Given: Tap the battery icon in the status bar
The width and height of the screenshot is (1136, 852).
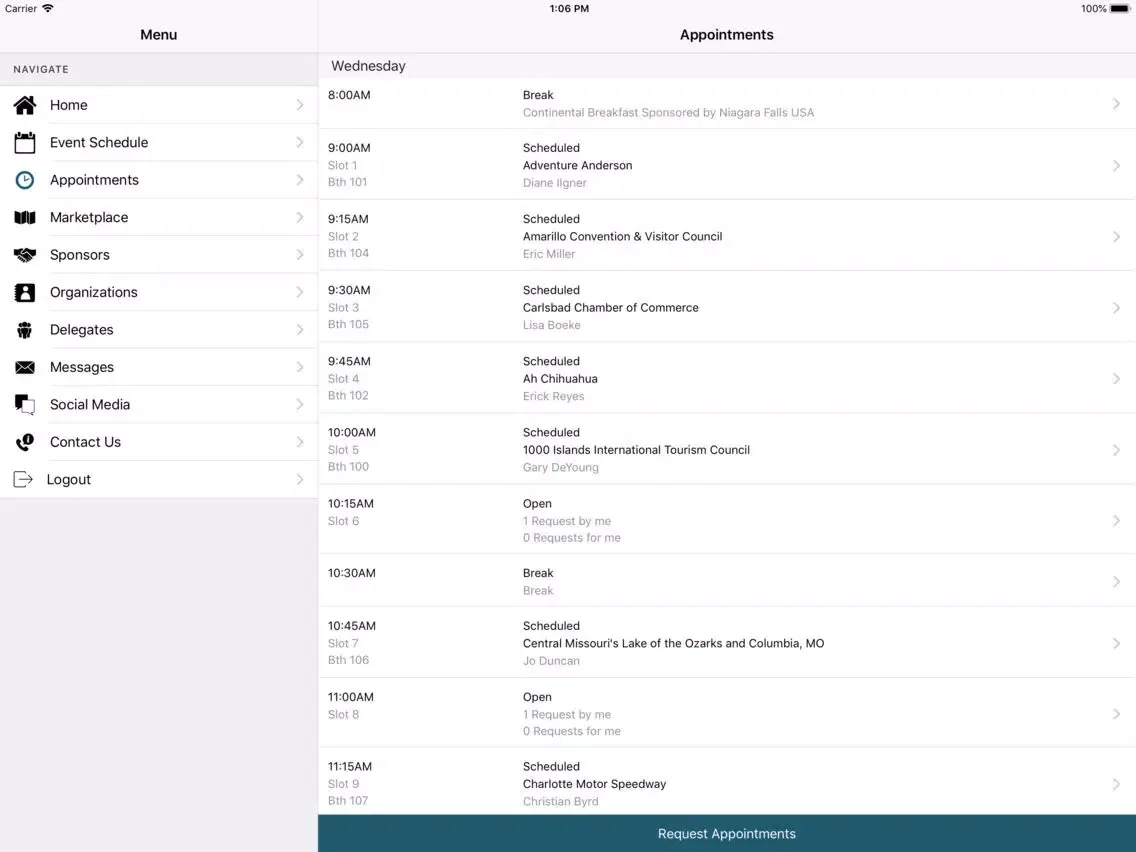Looking at the screenshot, I should [1119, 9].
